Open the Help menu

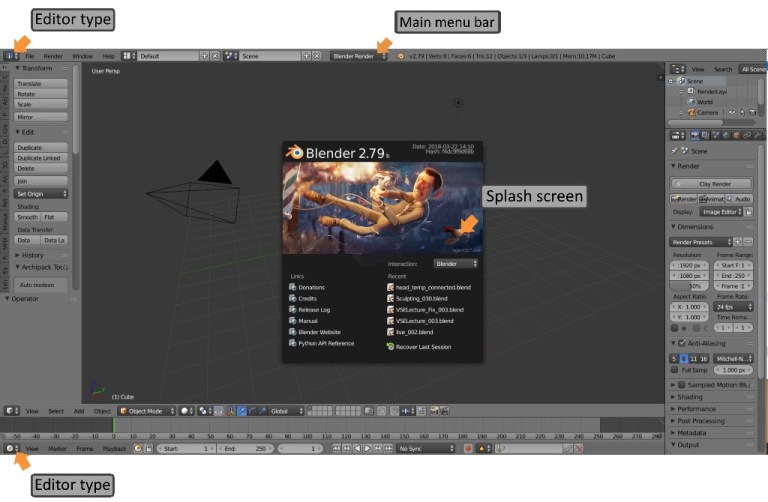point(108,56)
